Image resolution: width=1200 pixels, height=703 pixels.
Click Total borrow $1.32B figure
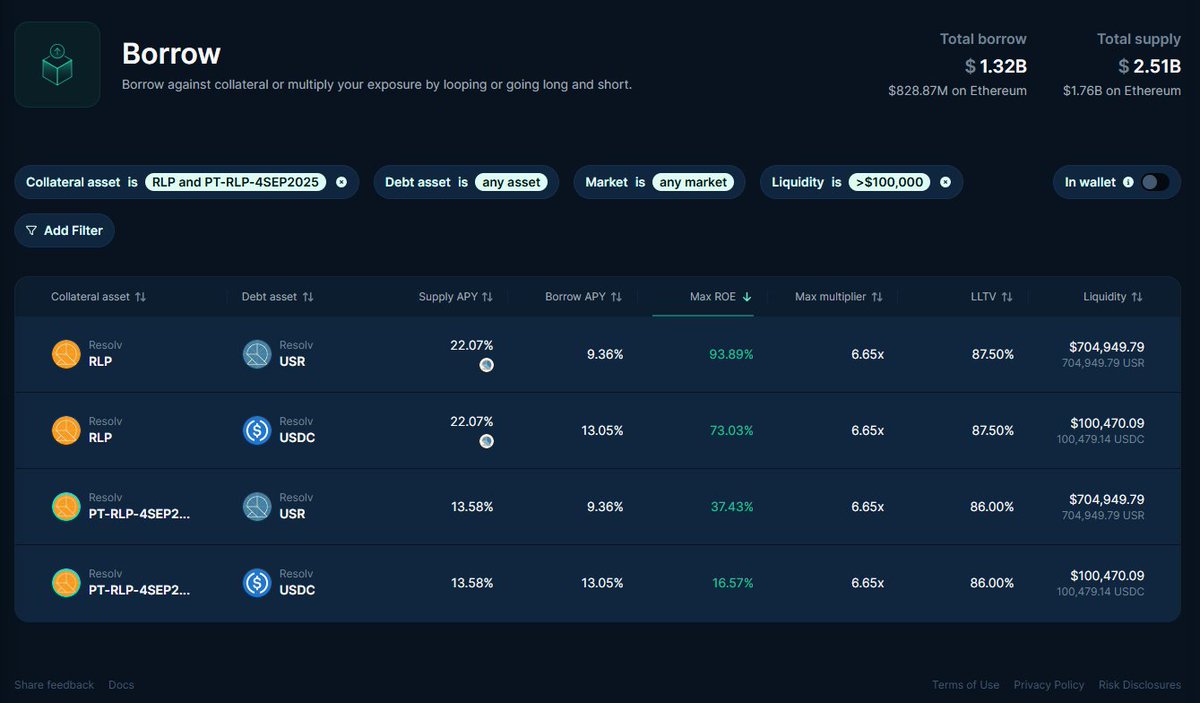[x=995, y=67]
